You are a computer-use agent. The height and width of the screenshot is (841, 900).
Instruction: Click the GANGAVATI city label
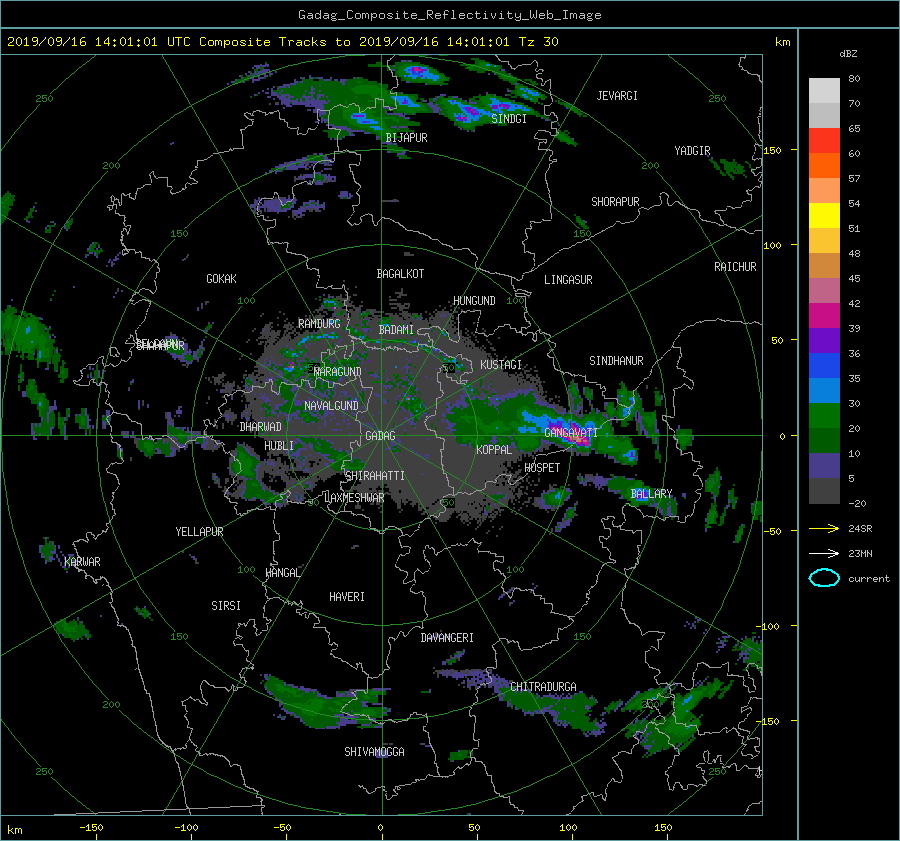(571, 433)
